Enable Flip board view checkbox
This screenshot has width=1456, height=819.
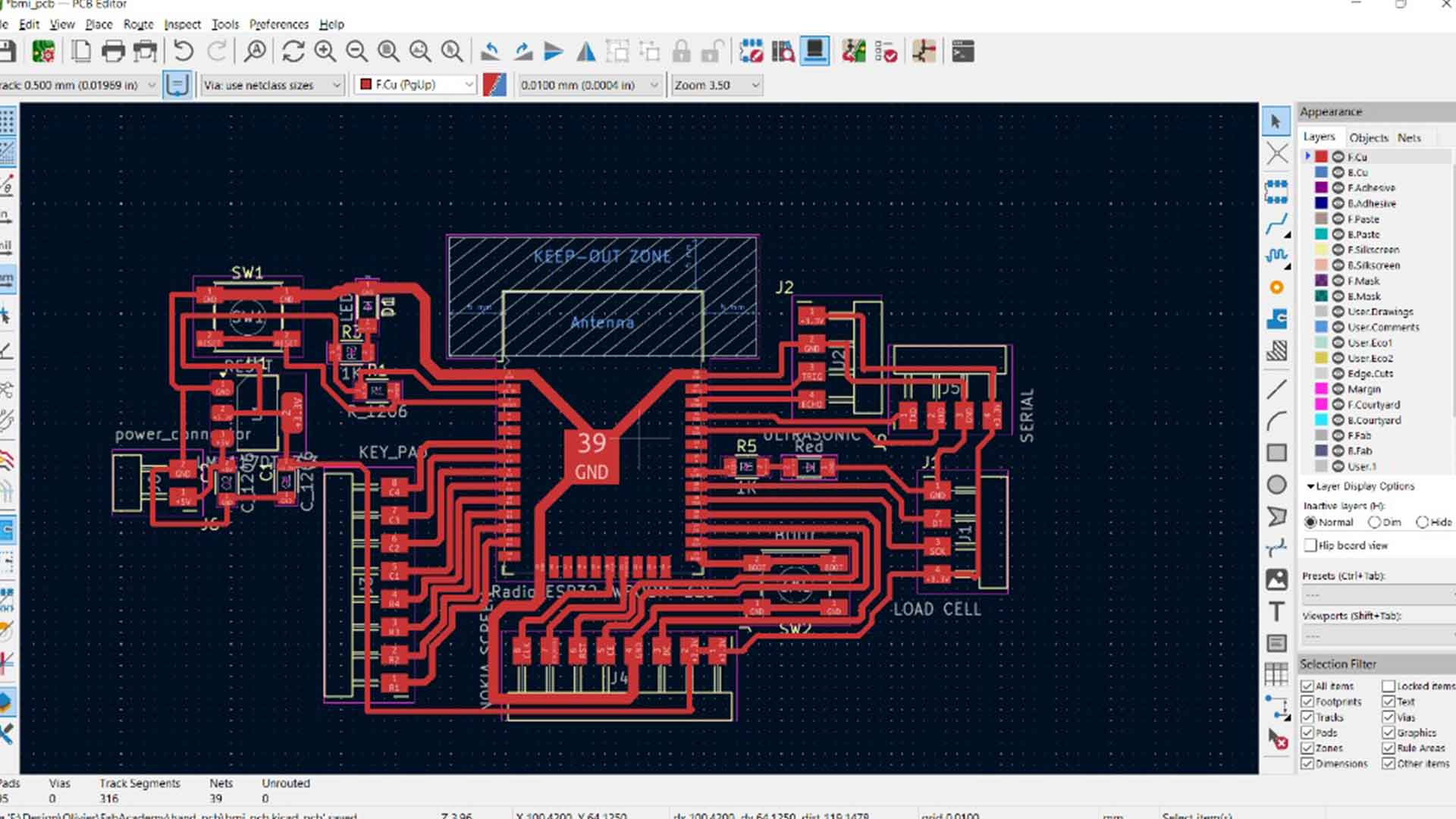[x=1310, y=545]
